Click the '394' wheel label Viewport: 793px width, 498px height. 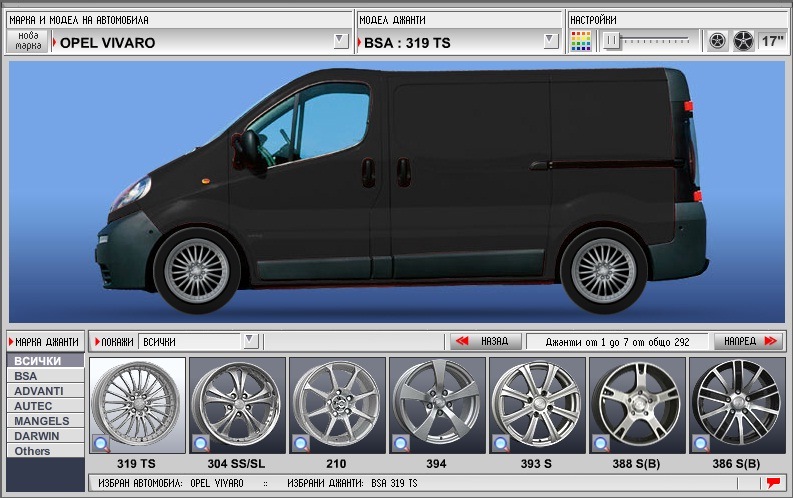coord(436,464)
